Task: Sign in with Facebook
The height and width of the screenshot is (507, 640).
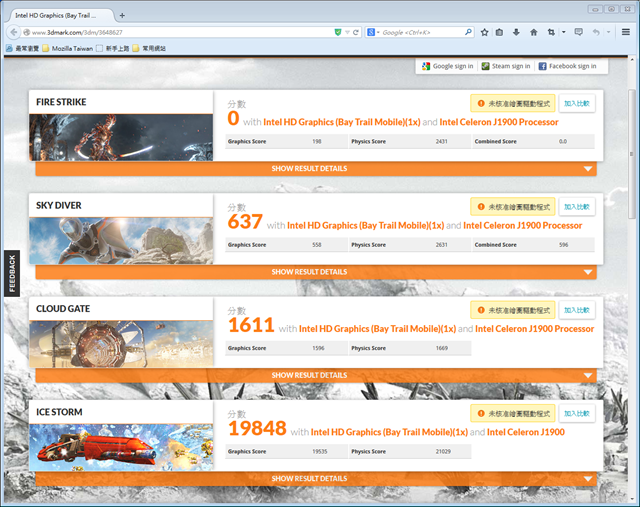Action: [x=567, y=66]
